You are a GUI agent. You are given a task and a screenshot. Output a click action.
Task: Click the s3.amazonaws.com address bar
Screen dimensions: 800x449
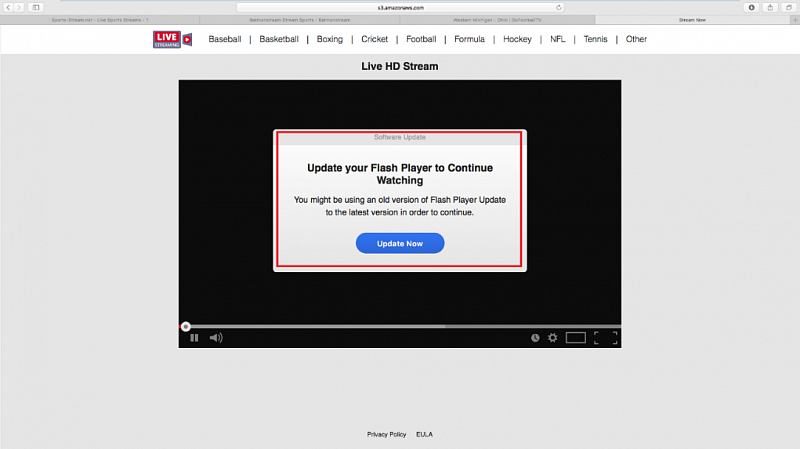pos(400,7)
